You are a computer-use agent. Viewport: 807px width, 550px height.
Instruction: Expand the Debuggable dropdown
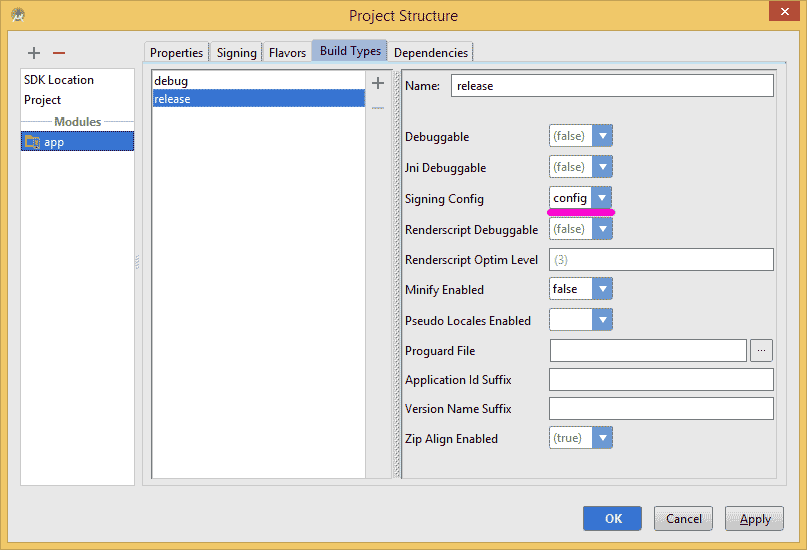(602, 137)
